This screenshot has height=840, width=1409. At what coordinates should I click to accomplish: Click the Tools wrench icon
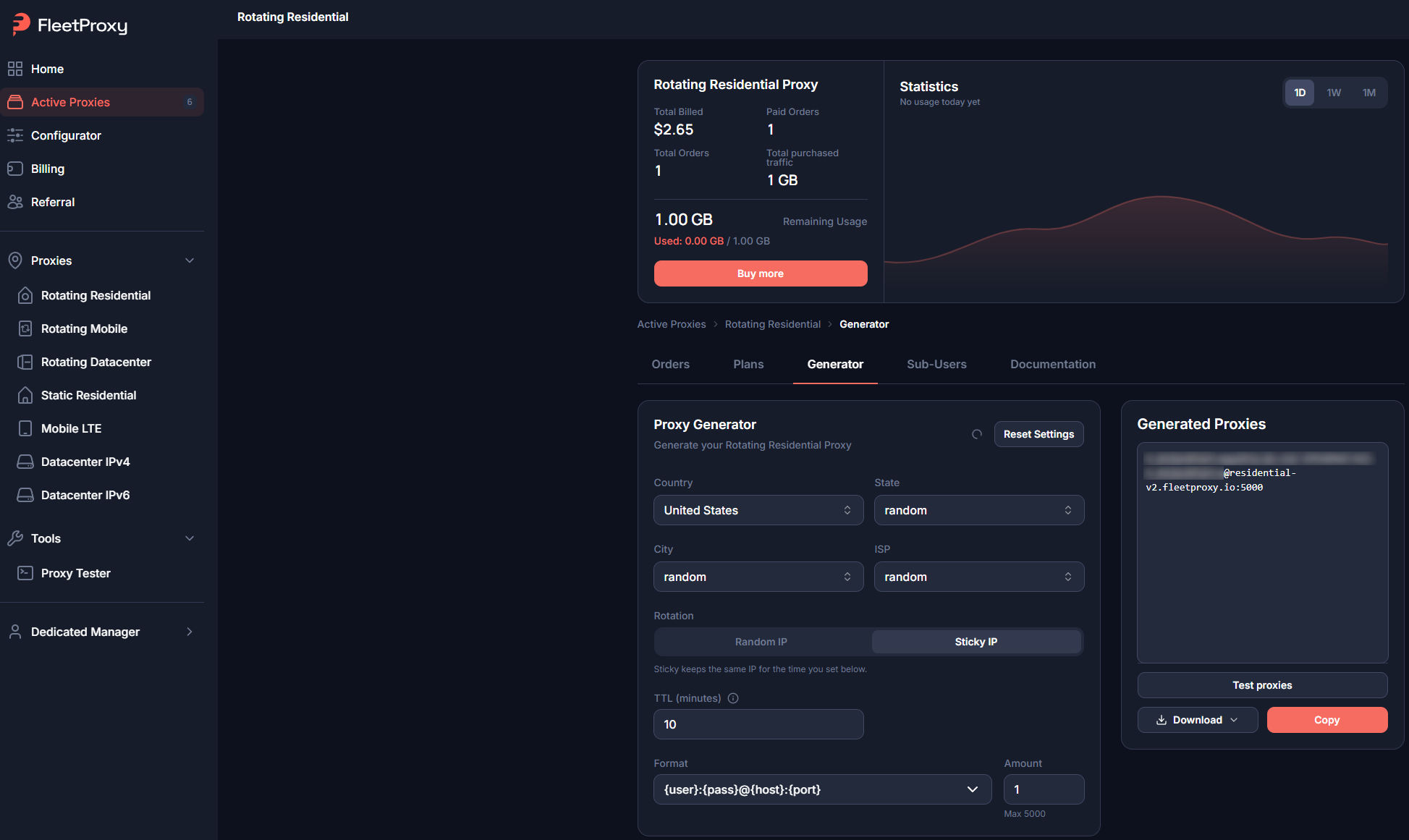[15, 538]
